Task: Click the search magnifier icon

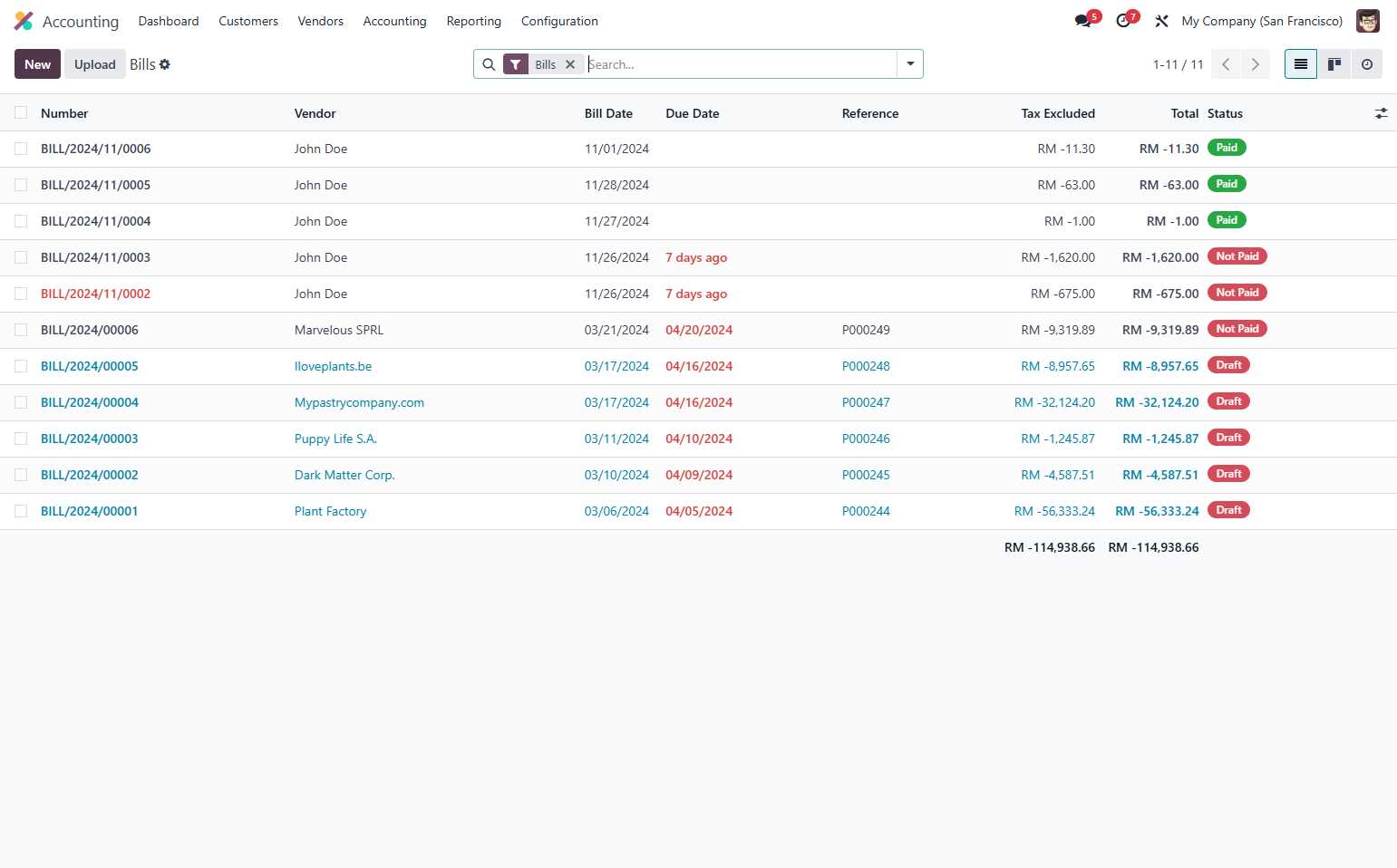Action: tap(489, 64)
